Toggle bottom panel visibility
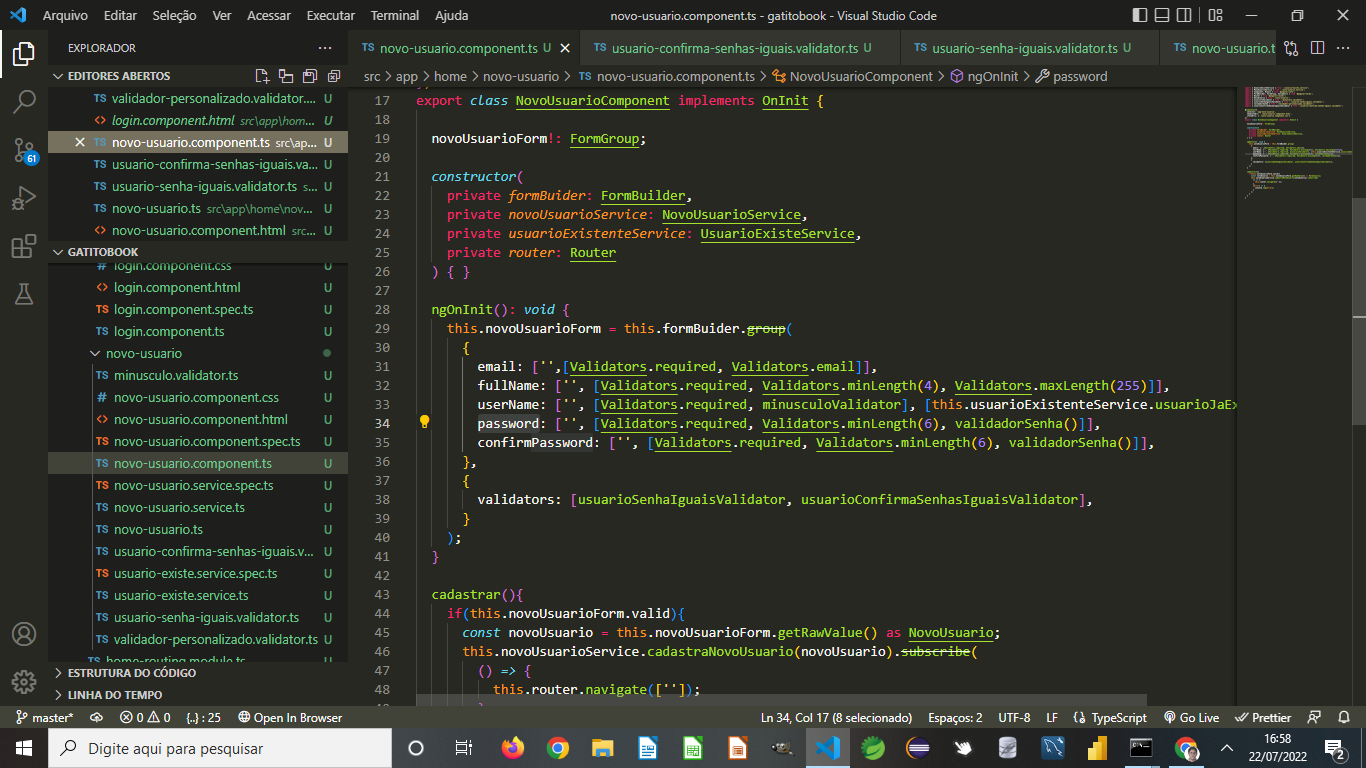Image resolution: width=1366 pixels, height=768 pixels. click(x=1164, y=16)
